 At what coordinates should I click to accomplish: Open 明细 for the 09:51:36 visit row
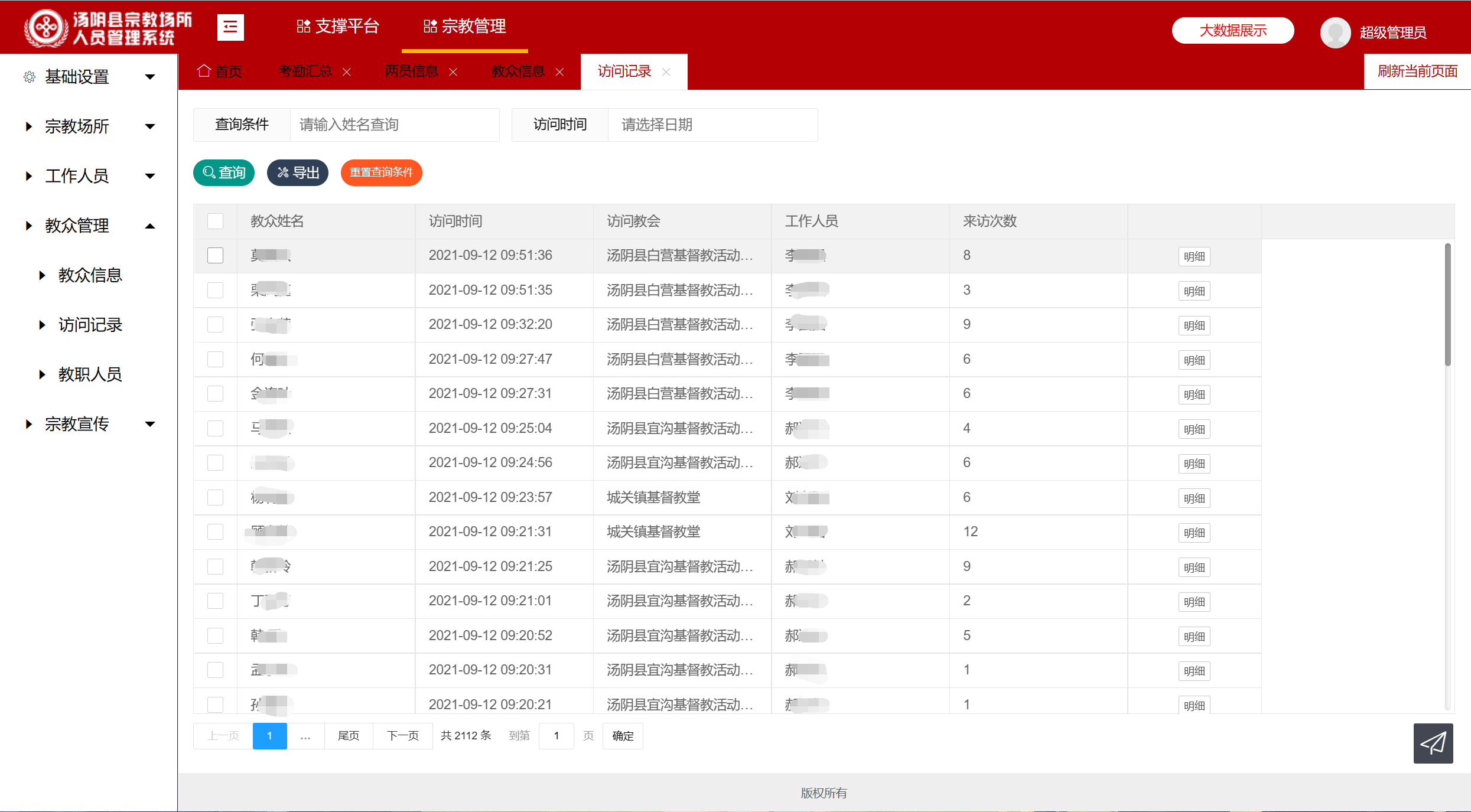pos(1194,256)
